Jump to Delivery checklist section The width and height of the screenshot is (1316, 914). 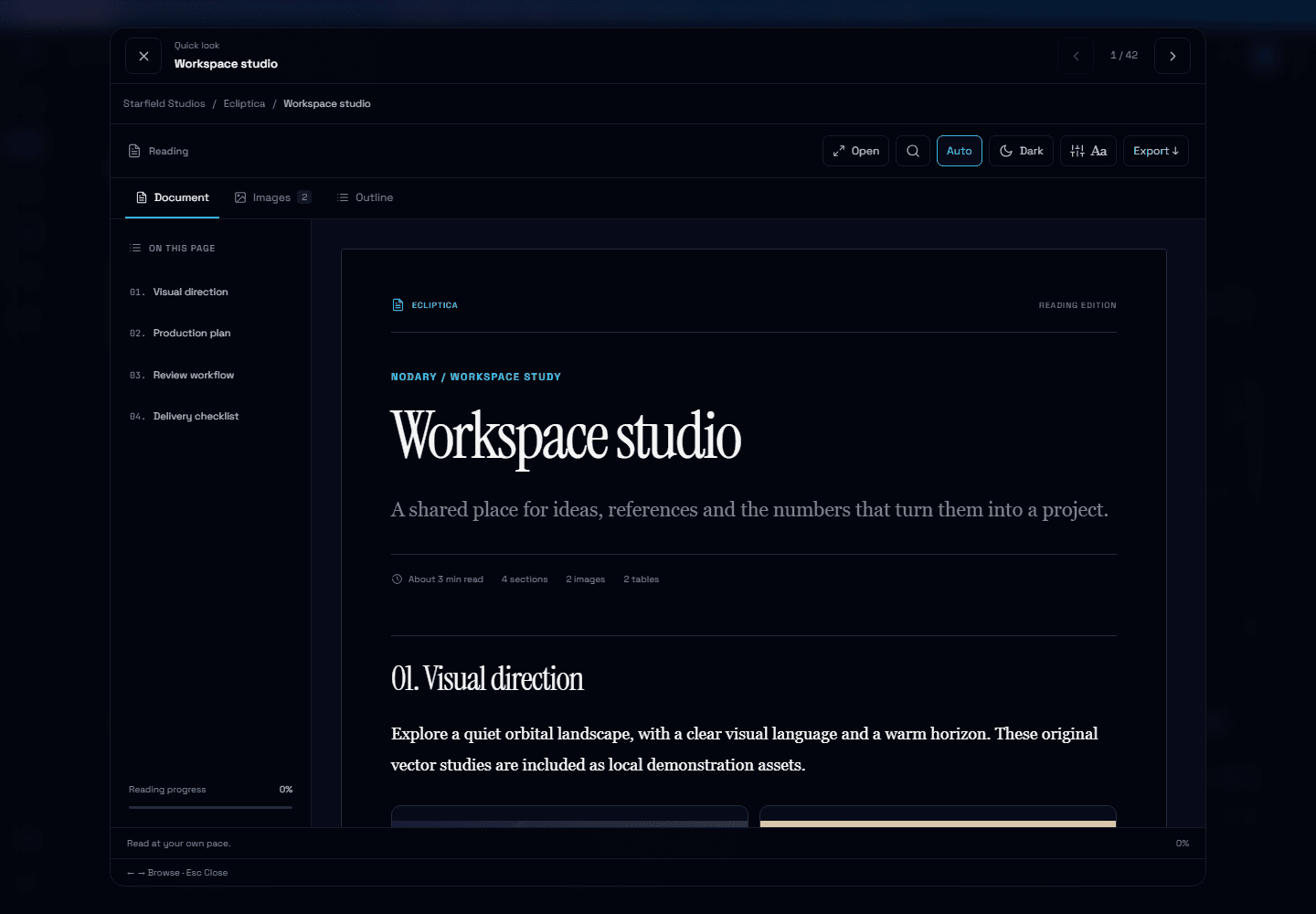210,416
